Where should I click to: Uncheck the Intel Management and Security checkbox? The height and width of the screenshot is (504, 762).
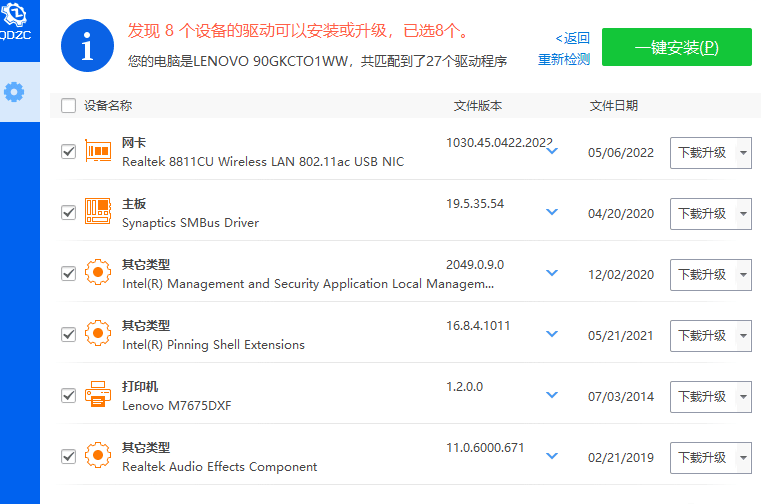69,274
